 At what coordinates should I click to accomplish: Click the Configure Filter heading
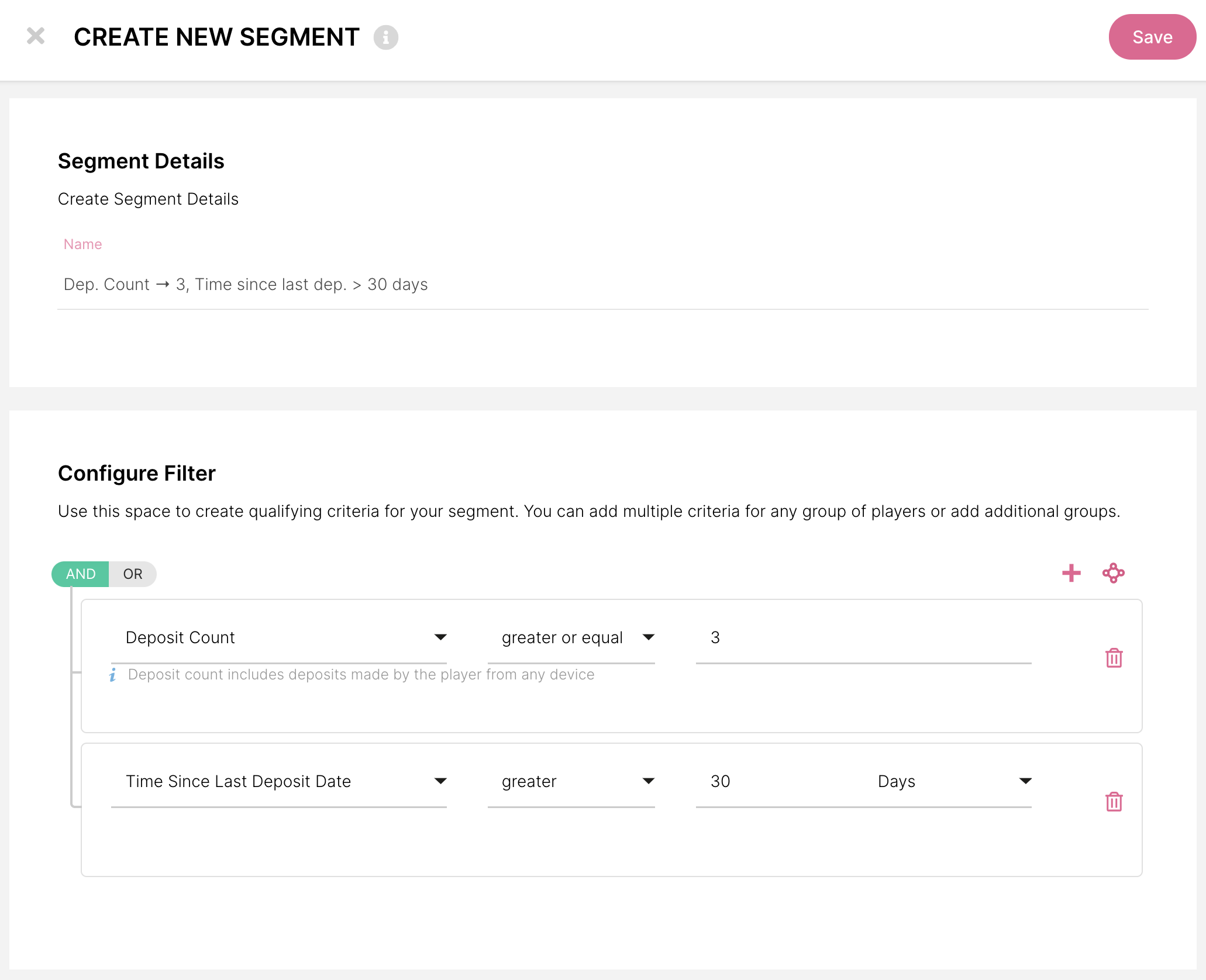click(x=137, y=473)
